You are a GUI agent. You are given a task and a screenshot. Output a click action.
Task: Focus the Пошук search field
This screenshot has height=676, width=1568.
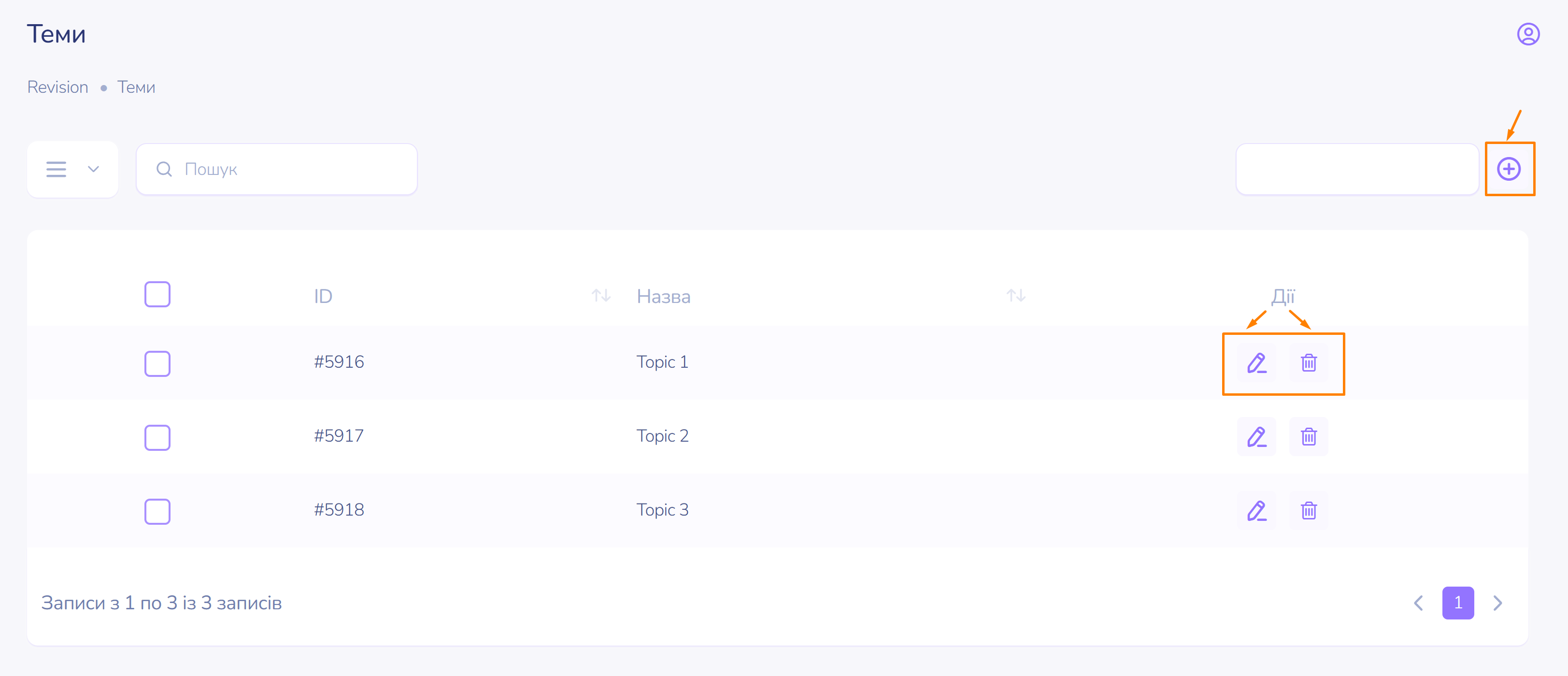pyautogui.click(x=286, y=169)
